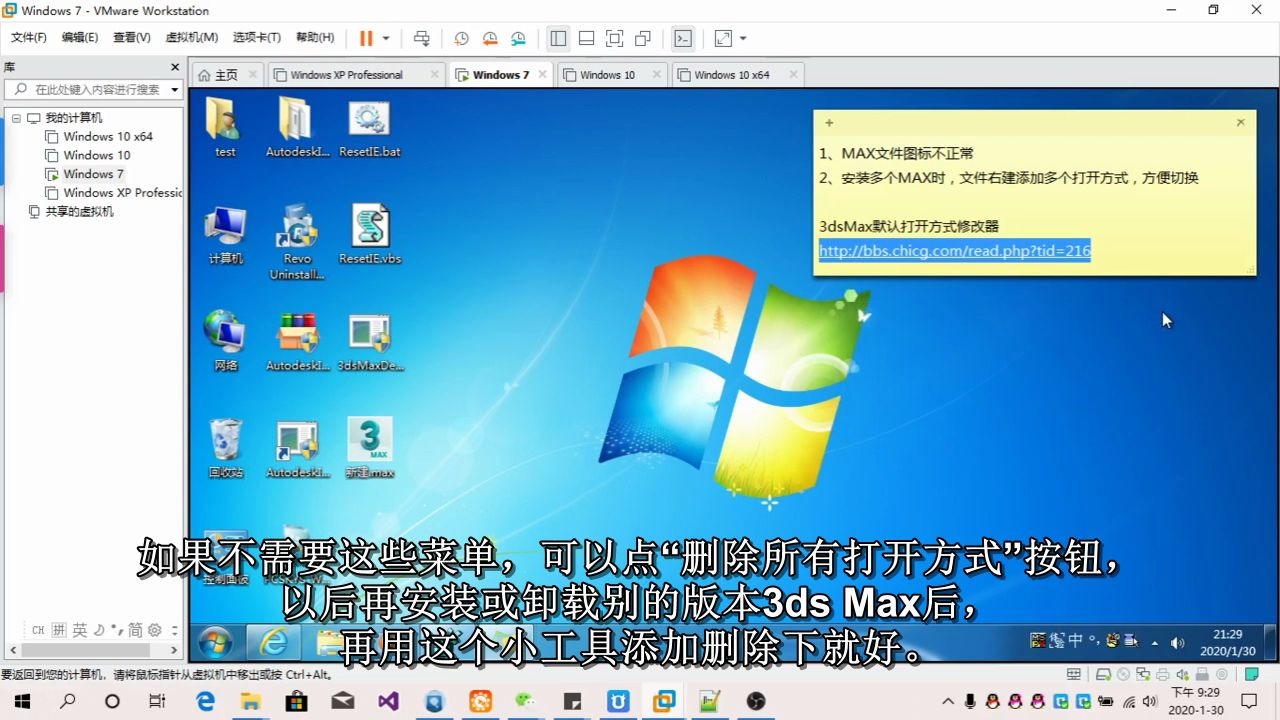Open the 文件(F) menu
1280x720 pixels.
pyautogui.click(x=28, y=37)
